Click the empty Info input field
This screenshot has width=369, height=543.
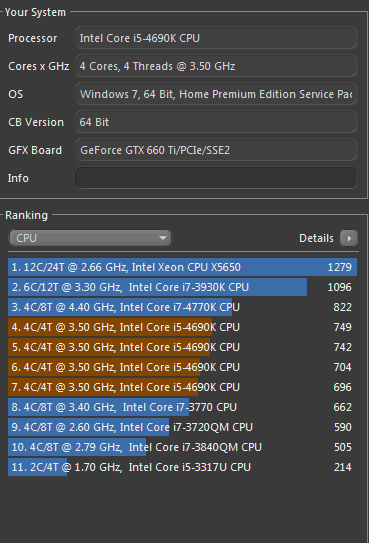[x=216, y=178]
